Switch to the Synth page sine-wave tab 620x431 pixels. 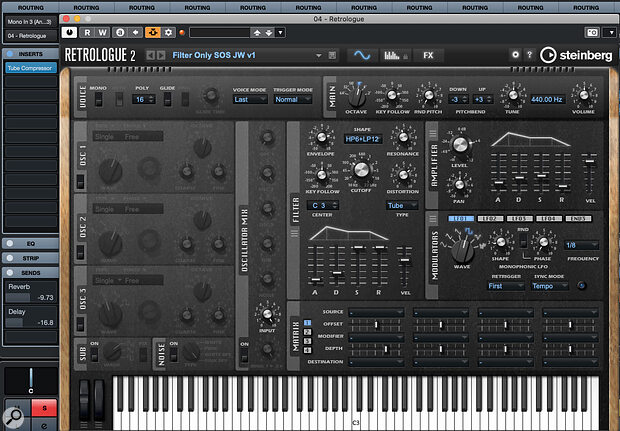(362, 55)
